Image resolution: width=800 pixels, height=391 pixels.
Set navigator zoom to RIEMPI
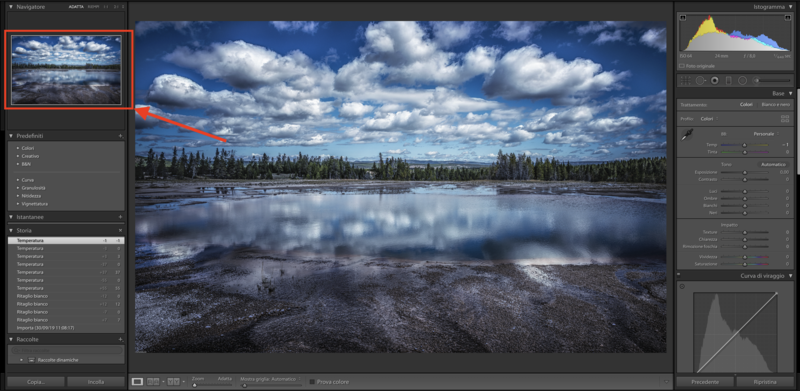pos(92,7)
